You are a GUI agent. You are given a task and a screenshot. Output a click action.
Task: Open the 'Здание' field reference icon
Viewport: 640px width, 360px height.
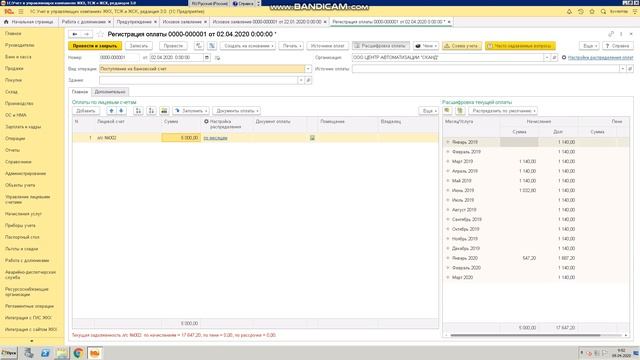[x=309, y=80]
